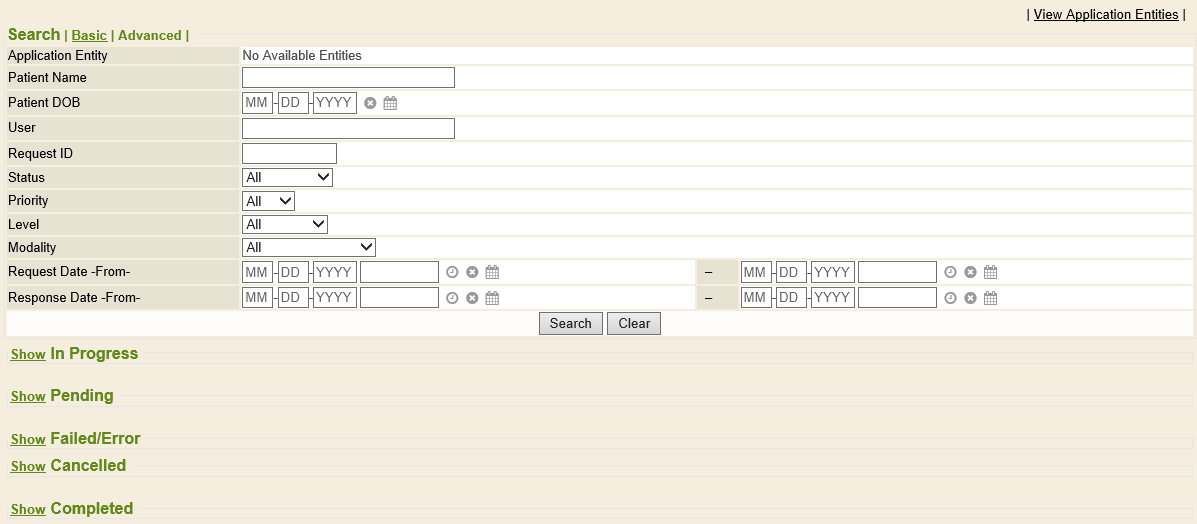The height and width of the screenshot is (524, 1197).
Task: Open Request Date From calendar icon
Action: pos(492,272)
